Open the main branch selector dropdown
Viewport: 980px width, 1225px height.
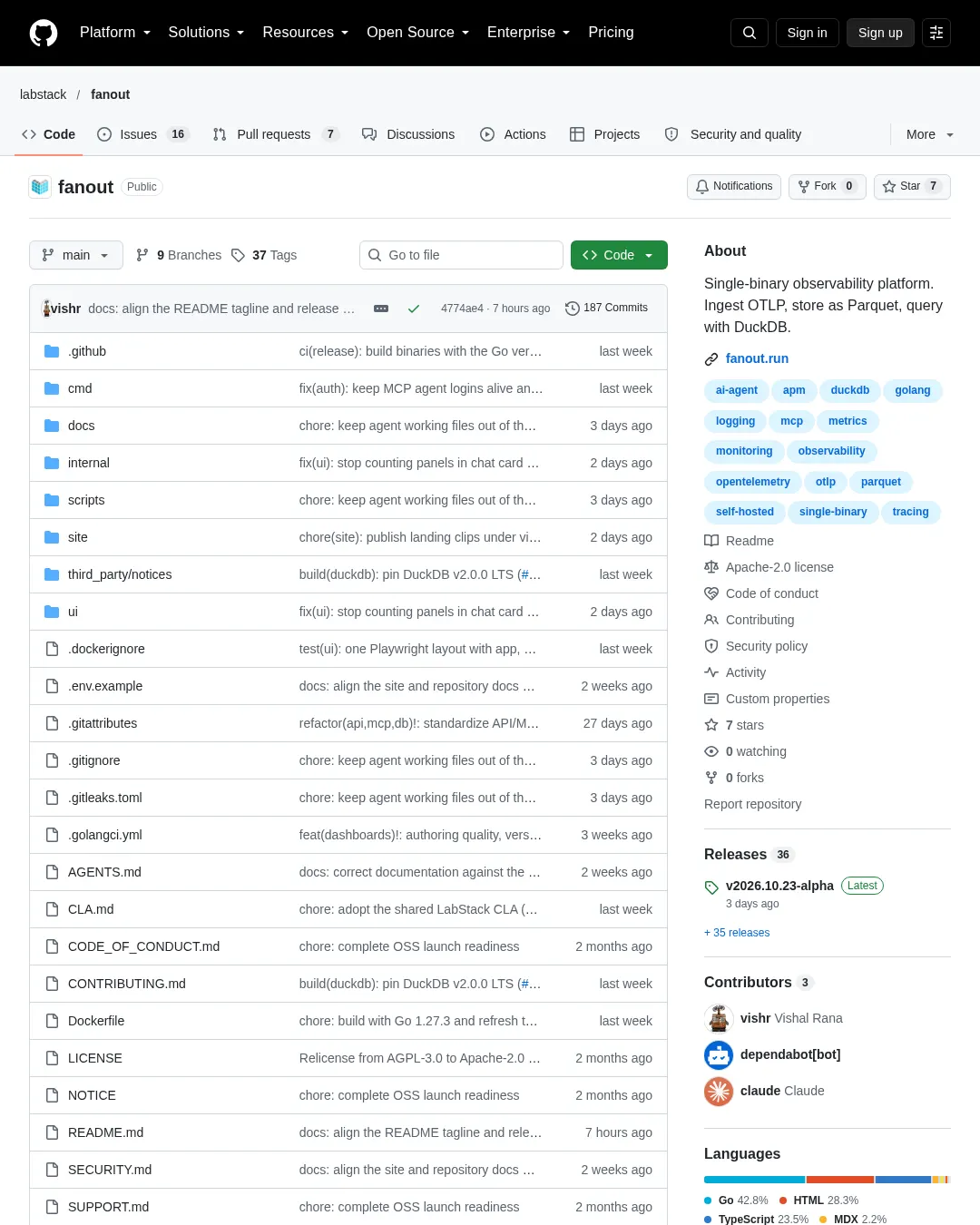(75, 255)
